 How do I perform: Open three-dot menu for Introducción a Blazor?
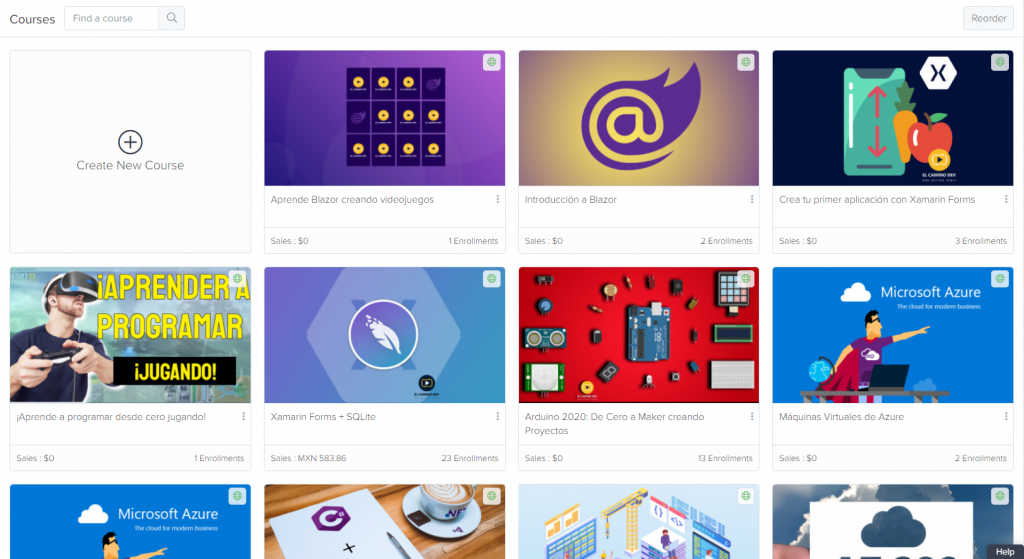coord(752,200)
